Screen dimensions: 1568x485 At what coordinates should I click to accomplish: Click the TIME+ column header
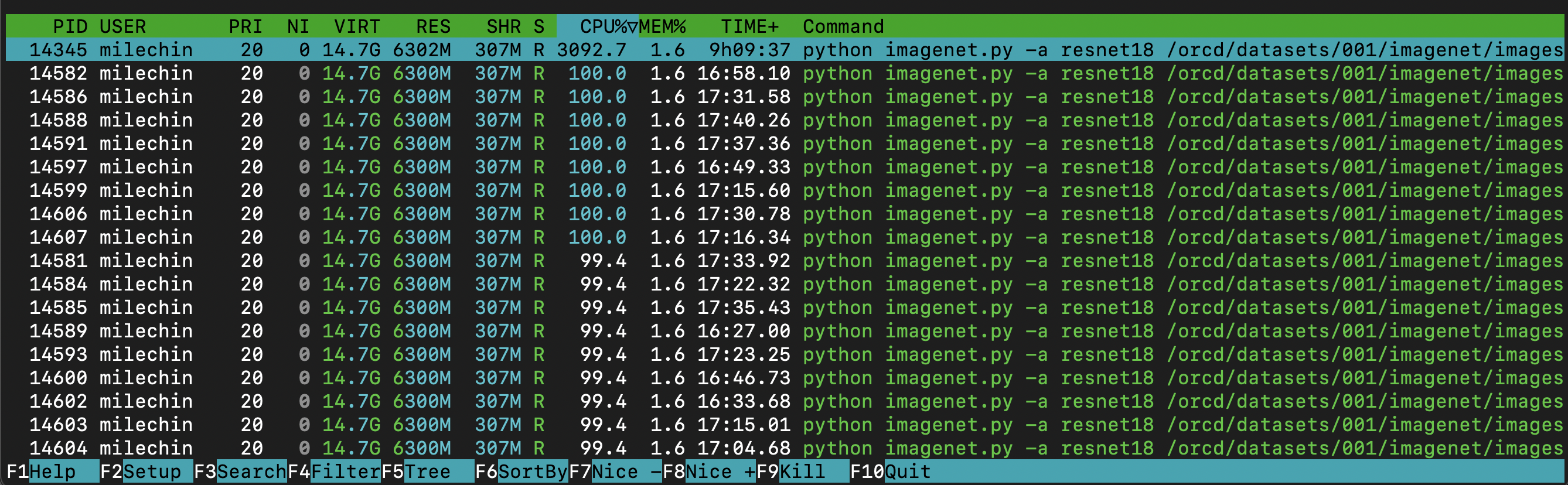click(749, 27)
